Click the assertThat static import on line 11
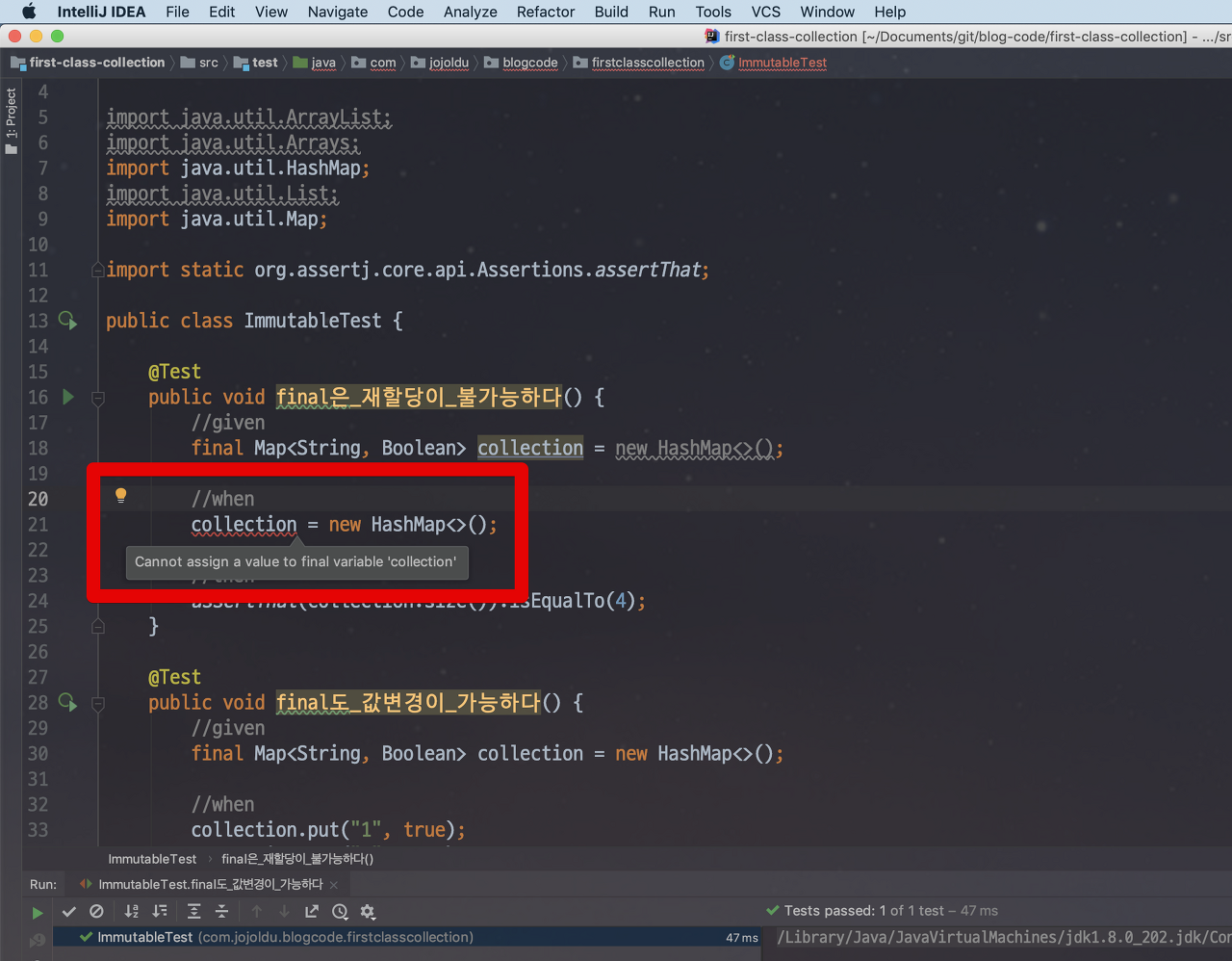 tap(650, 270)
